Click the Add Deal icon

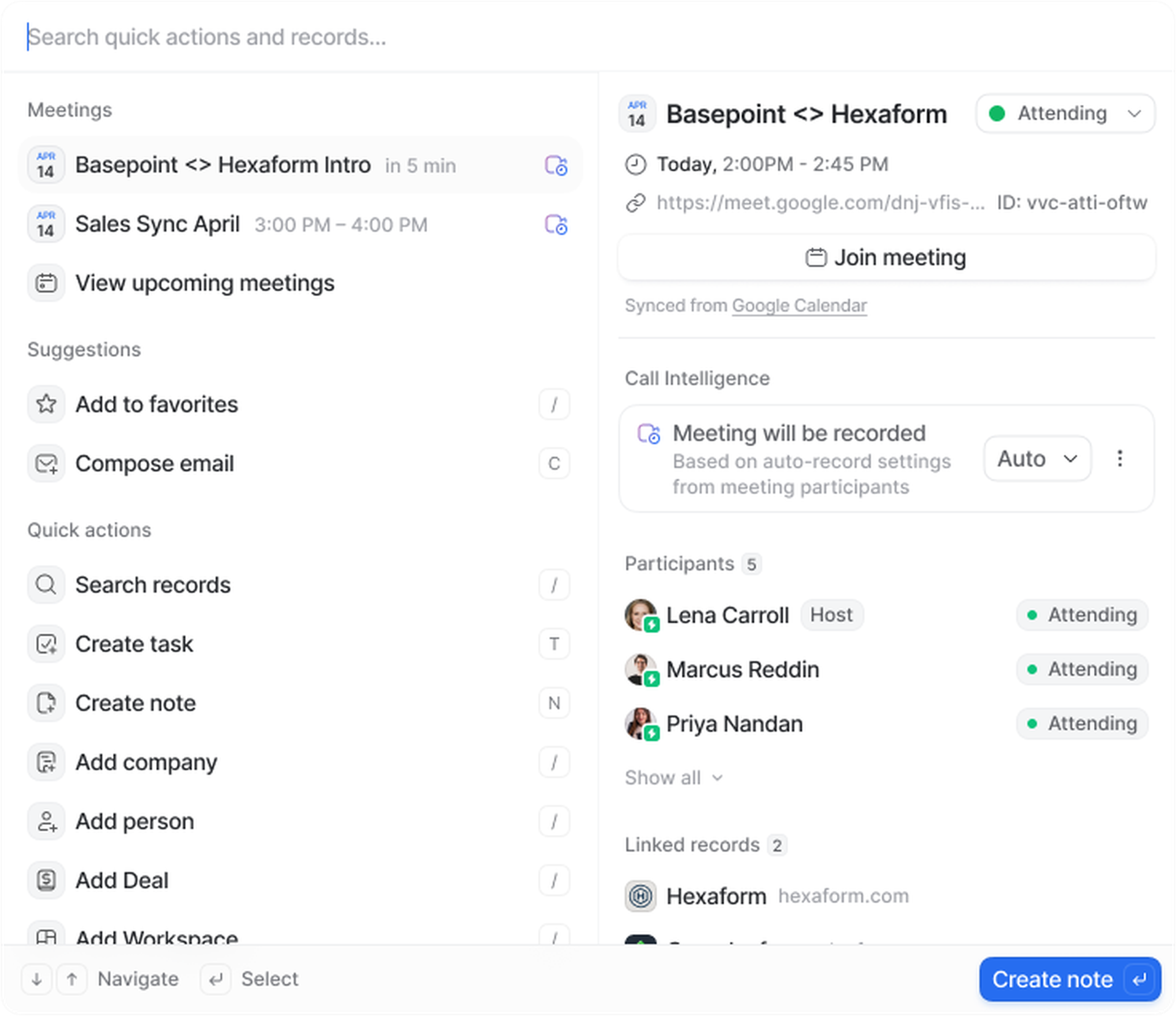pos(46,880)
